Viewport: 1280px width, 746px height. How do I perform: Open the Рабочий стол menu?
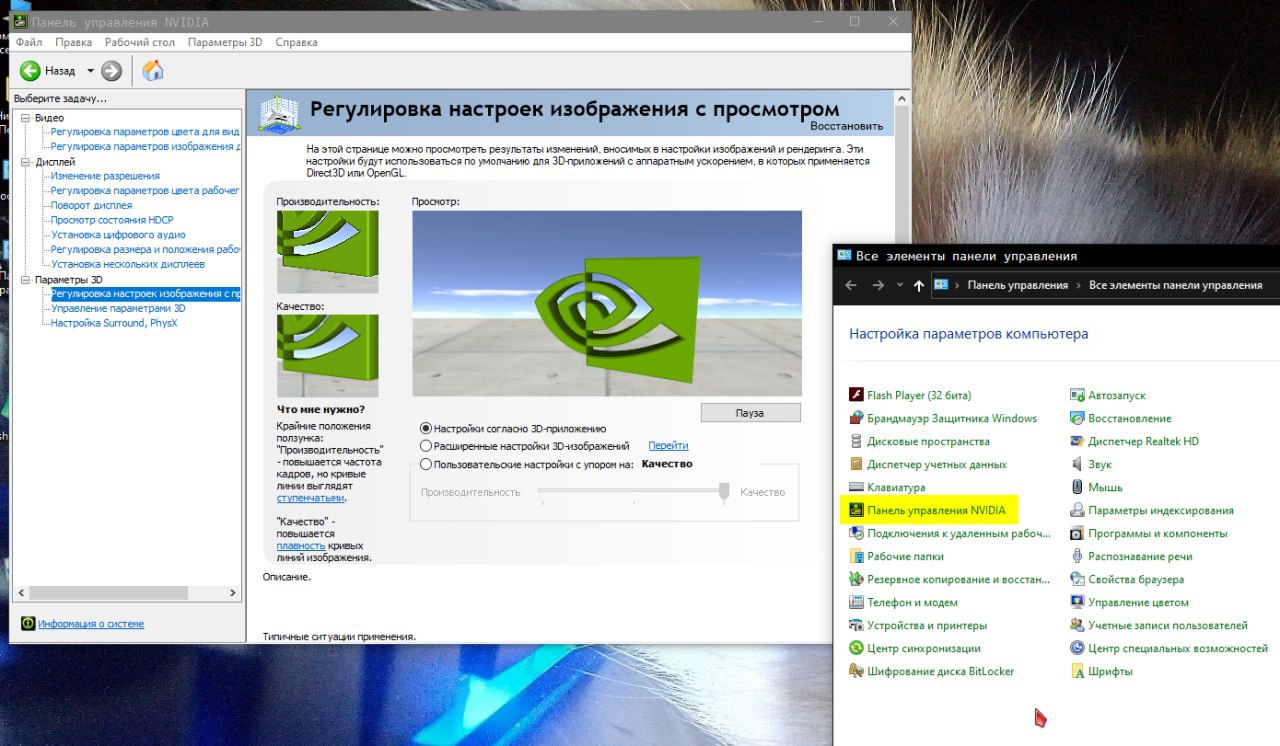tap(140, 42)
